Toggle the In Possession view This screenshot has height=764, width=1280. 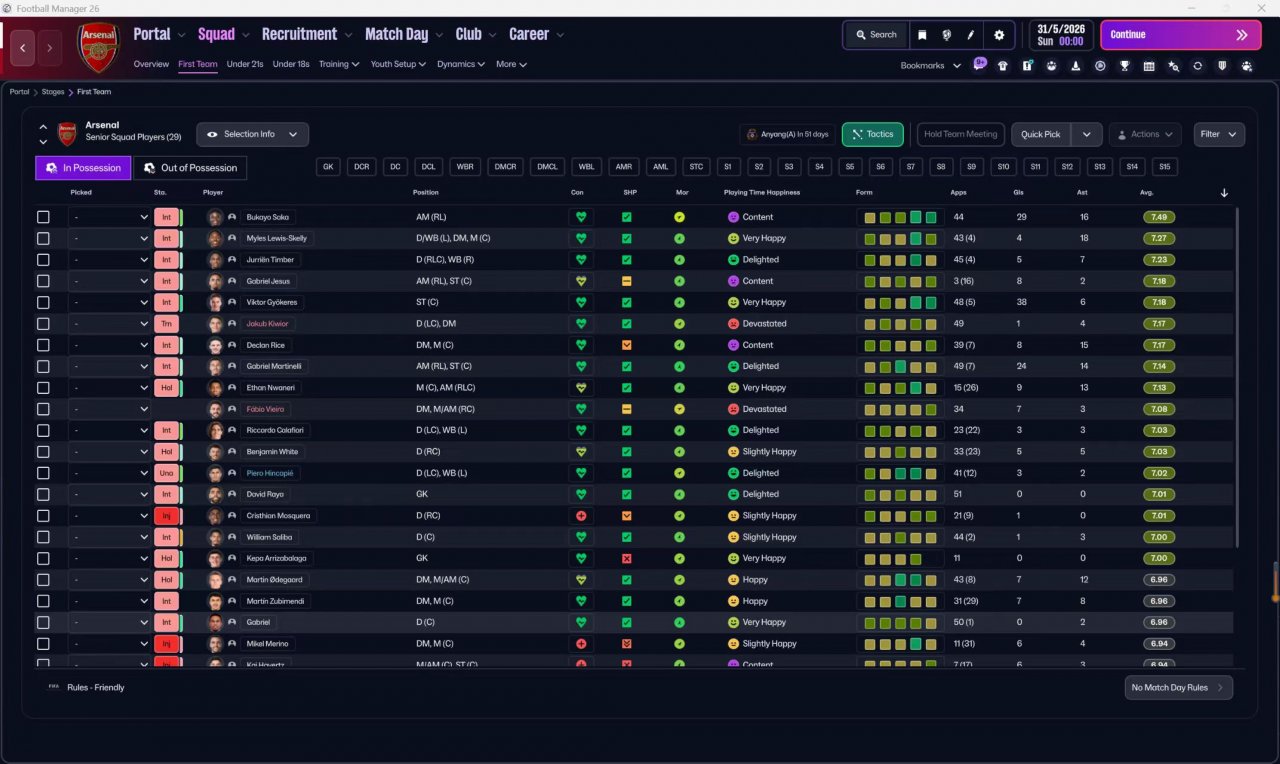(83, 168)
